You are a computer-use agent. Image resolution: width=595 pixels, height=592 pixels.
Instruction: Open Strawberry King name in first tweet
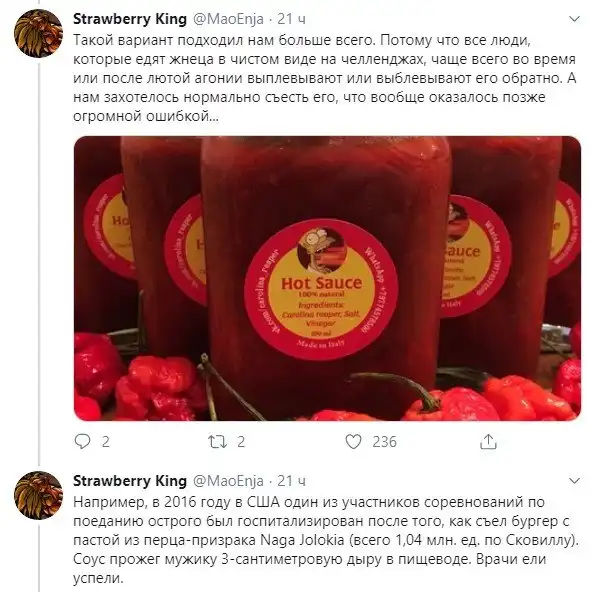pos(130,19)
